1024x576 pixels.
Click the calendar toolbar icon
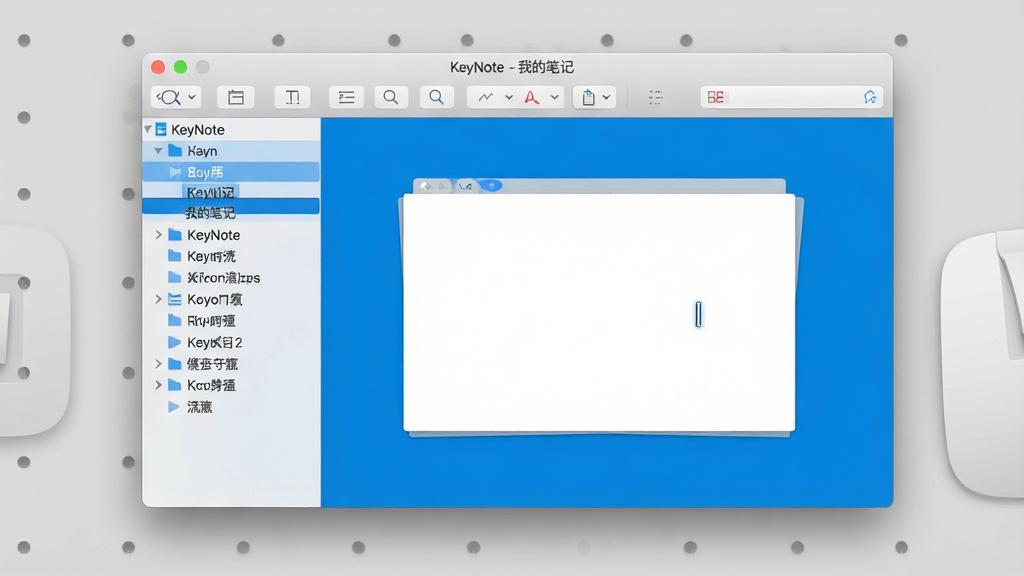[x=236, y=97]
